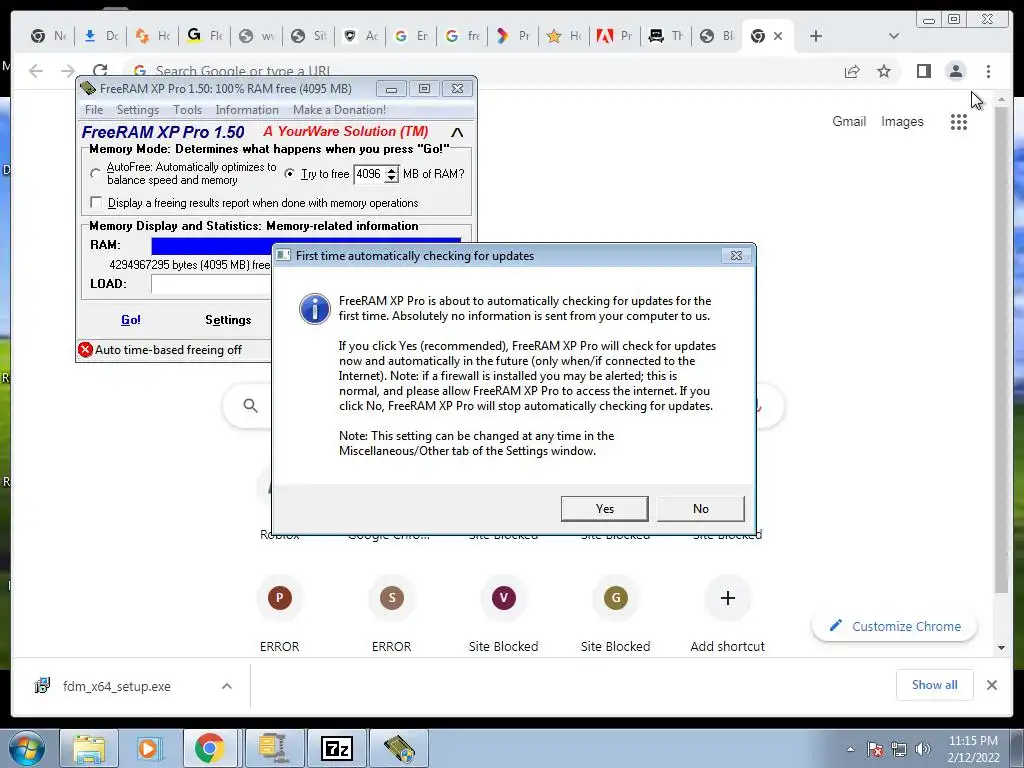
Task: Open the Google apps grid
Action: coord(958,121)
